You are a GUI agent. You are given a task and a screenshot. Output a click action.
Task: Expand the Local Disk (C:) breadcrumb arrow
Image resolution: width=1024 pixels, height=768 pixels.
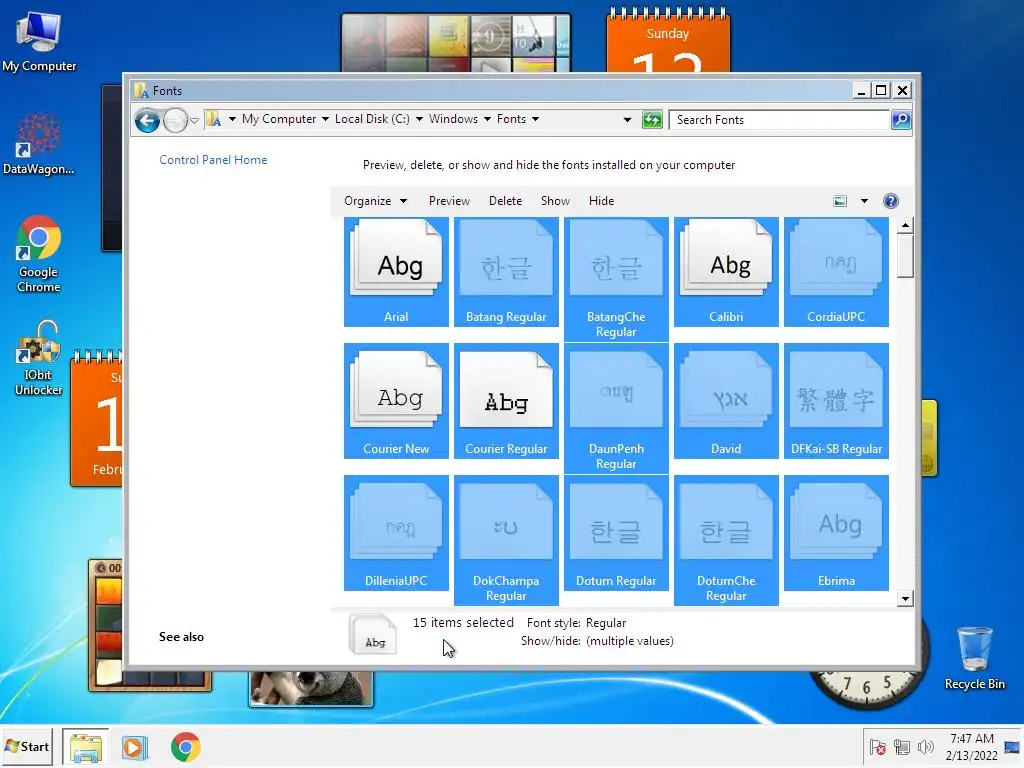(x=419, y=120)
